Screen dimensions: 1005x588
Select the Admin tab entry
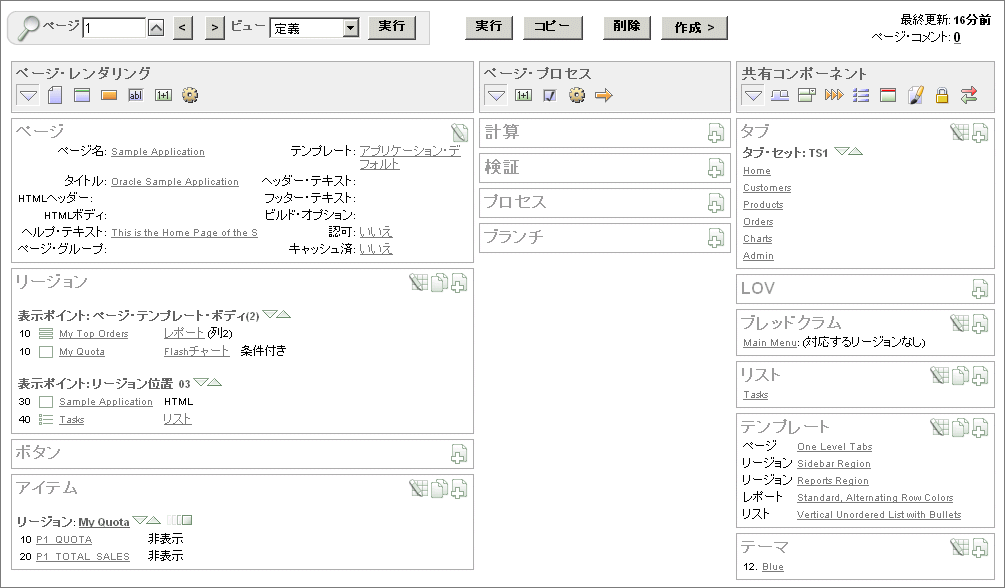pyautogui.click(x=757, y=255)
